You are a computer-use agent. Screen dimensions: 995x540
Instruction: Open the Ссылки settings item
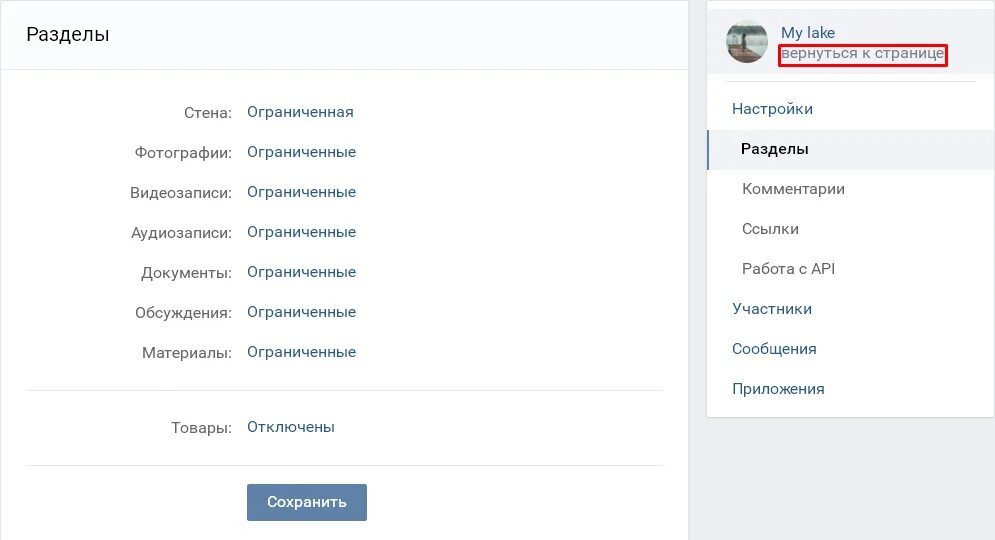pyautogui.click(x=770, y=229)
